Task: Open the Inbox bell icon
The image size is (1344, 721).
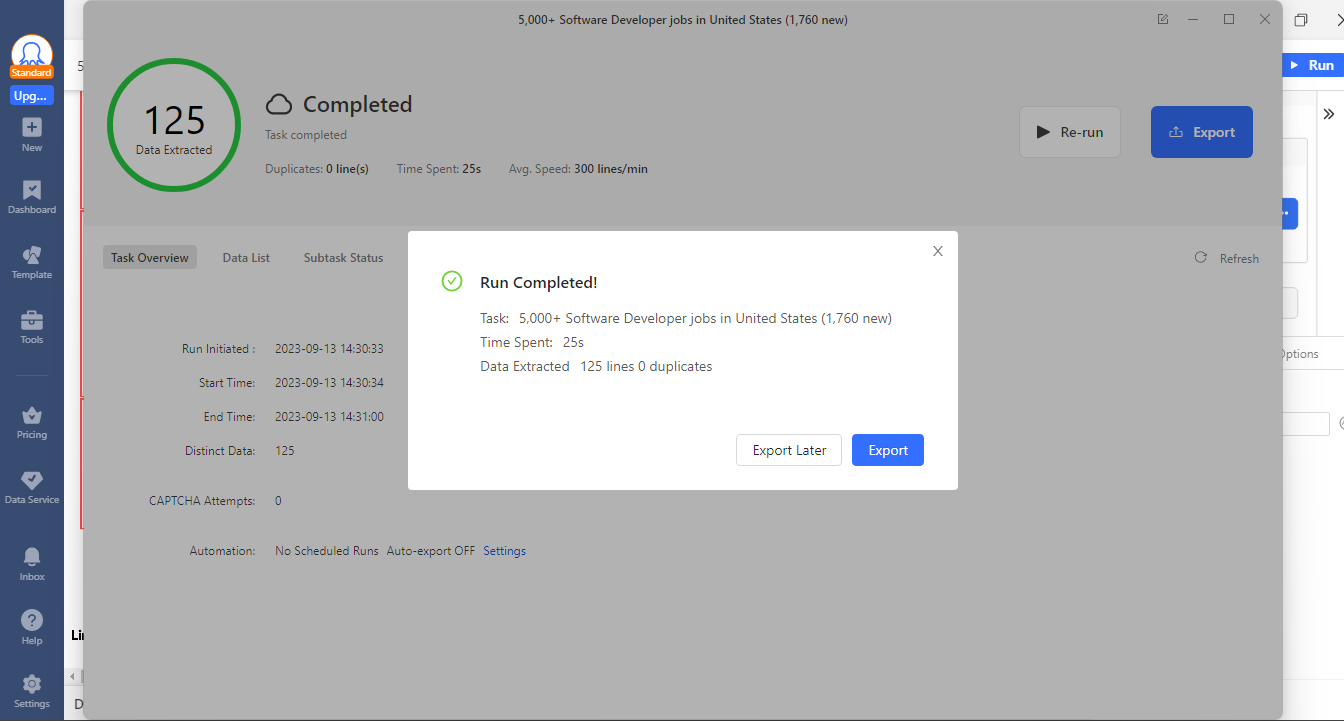Action: point(32,557)
